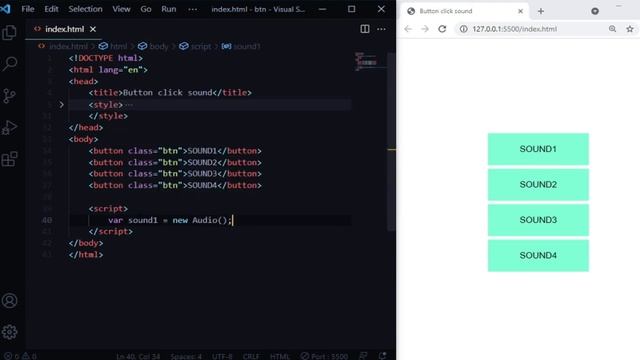Open the Edit menu
Screen dimensions: 640x360
[51, 9]
